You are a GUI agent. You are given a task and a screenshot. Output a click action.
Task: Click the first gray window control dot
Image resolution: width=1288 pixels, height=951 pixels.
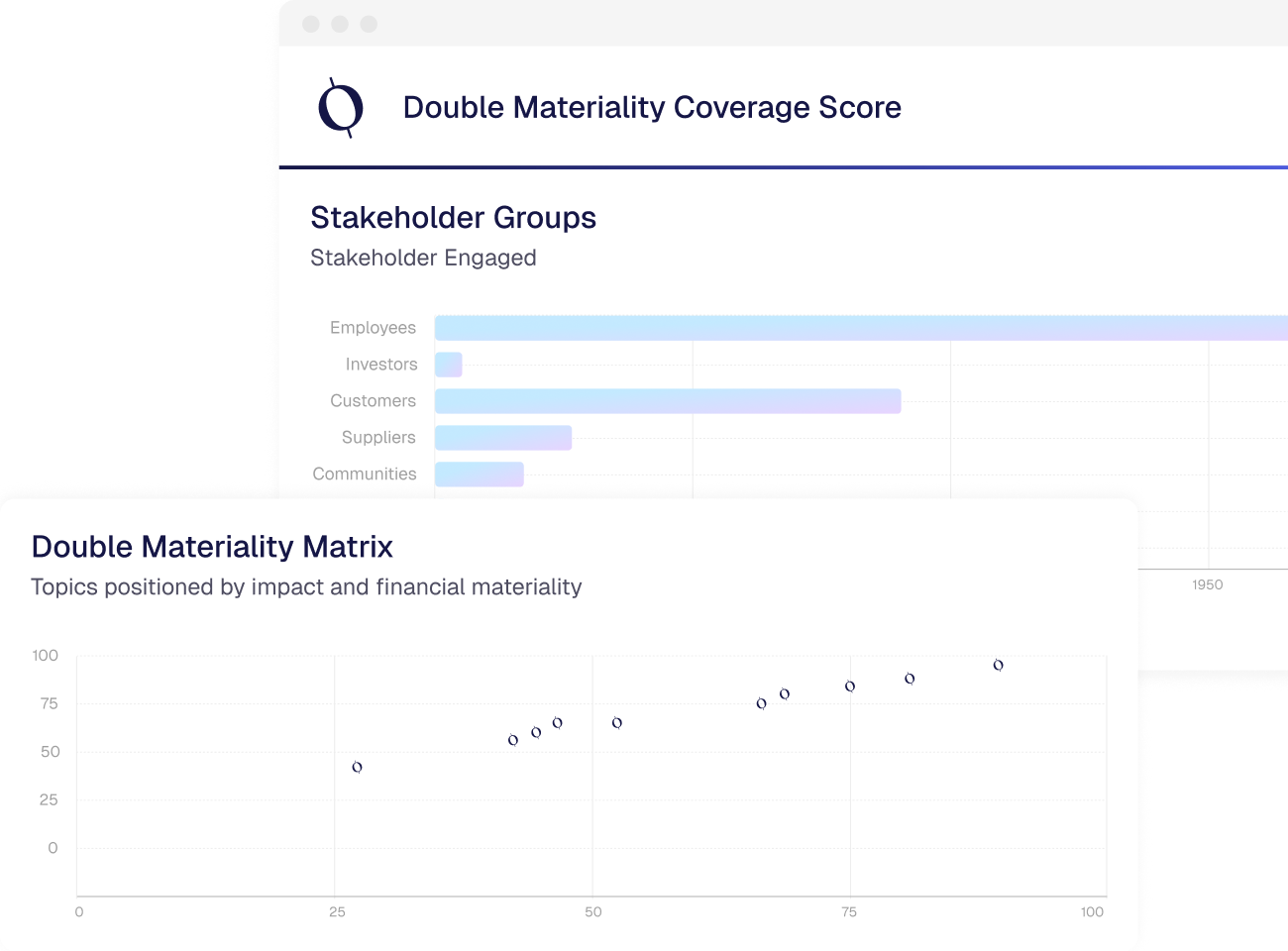click(x=311, y=24)
